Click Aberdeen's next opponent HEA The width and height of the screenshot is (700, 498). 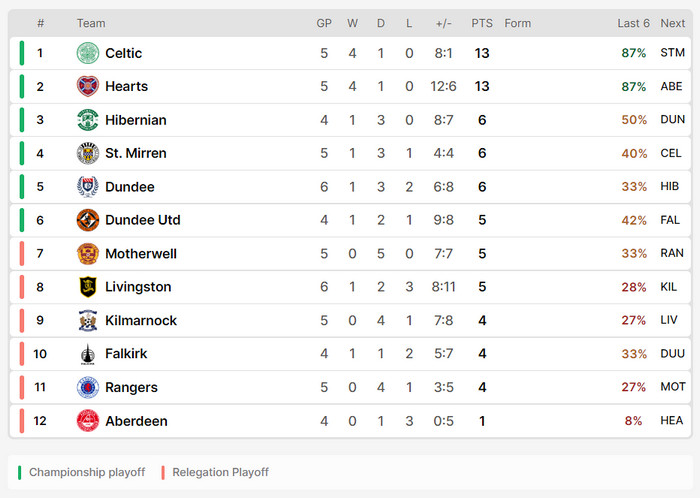pos(673,421)
